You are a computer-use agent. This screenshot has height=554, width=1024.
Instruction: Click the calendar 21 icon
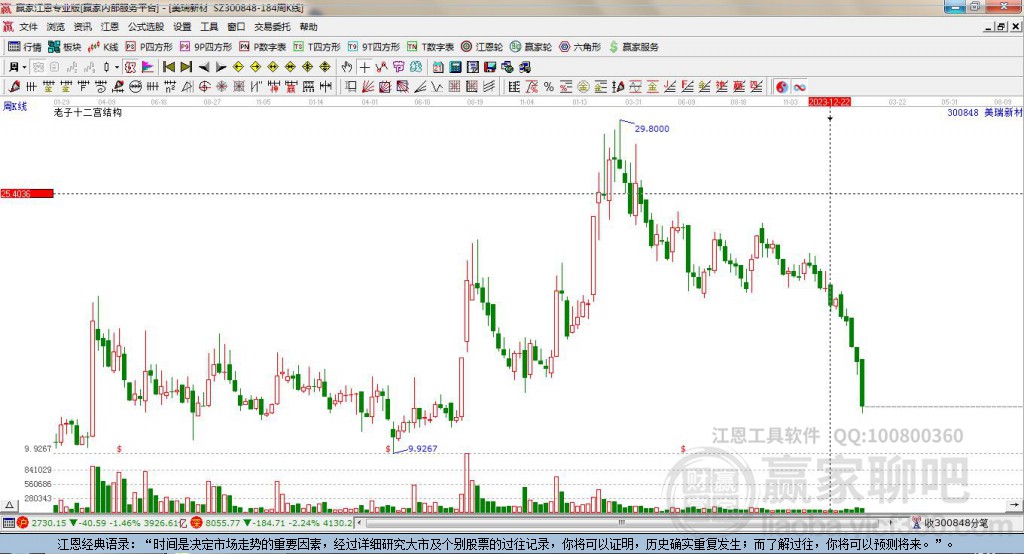pos(438,67)
